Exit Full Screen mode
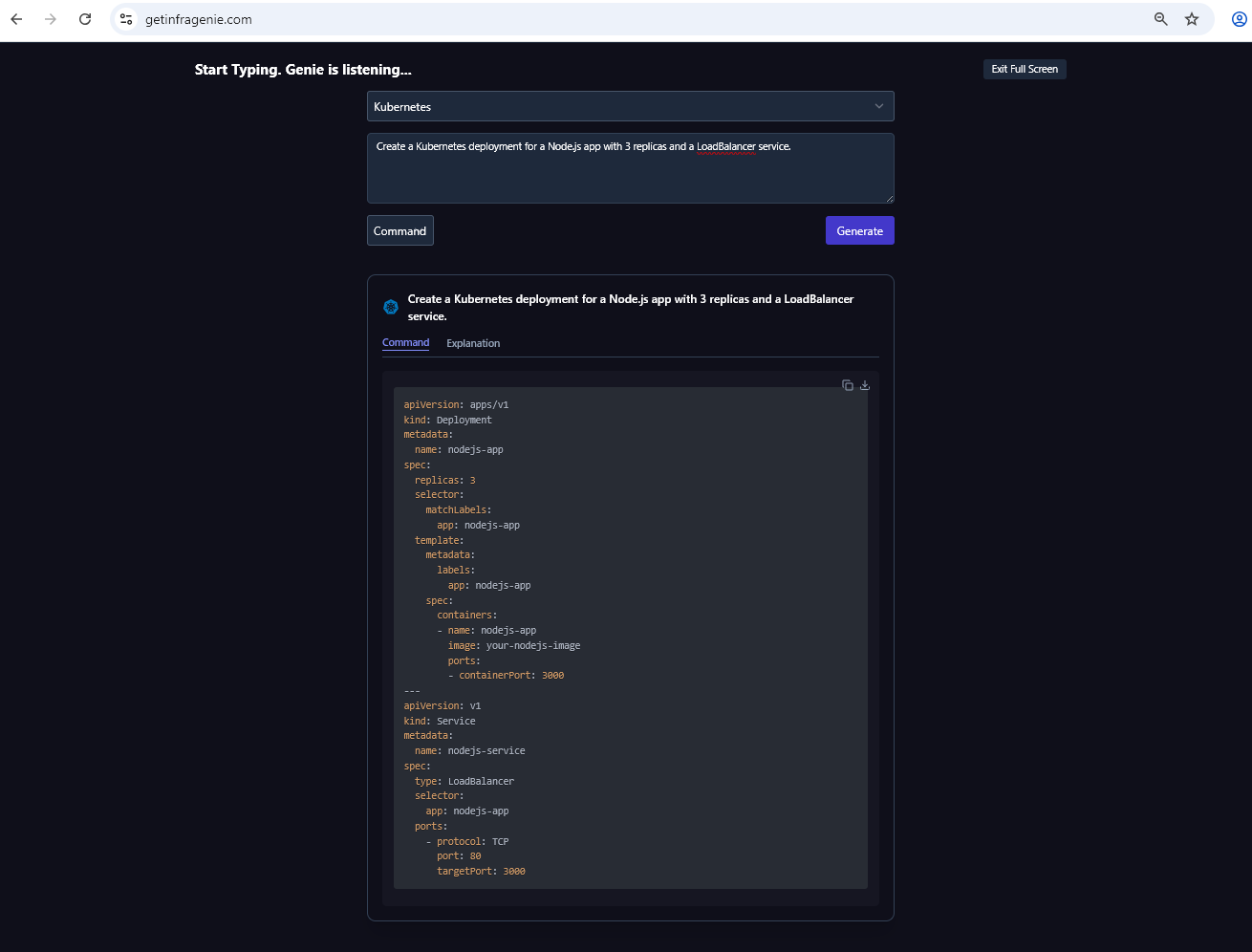The width and height of the screenshot is (1252, 952). pyautogui.click(x=1025, y=69)
